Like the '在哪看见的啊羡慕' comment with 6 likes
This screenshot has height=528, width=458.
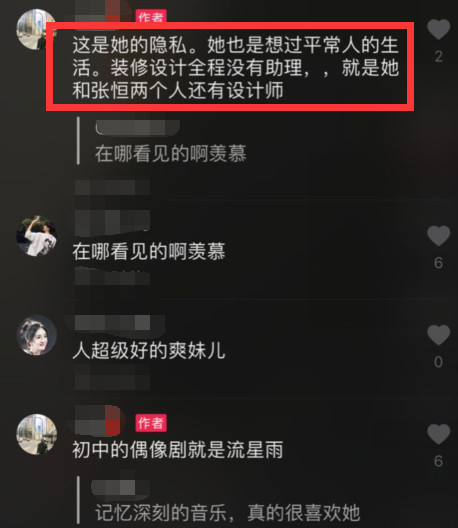(438, 236)
